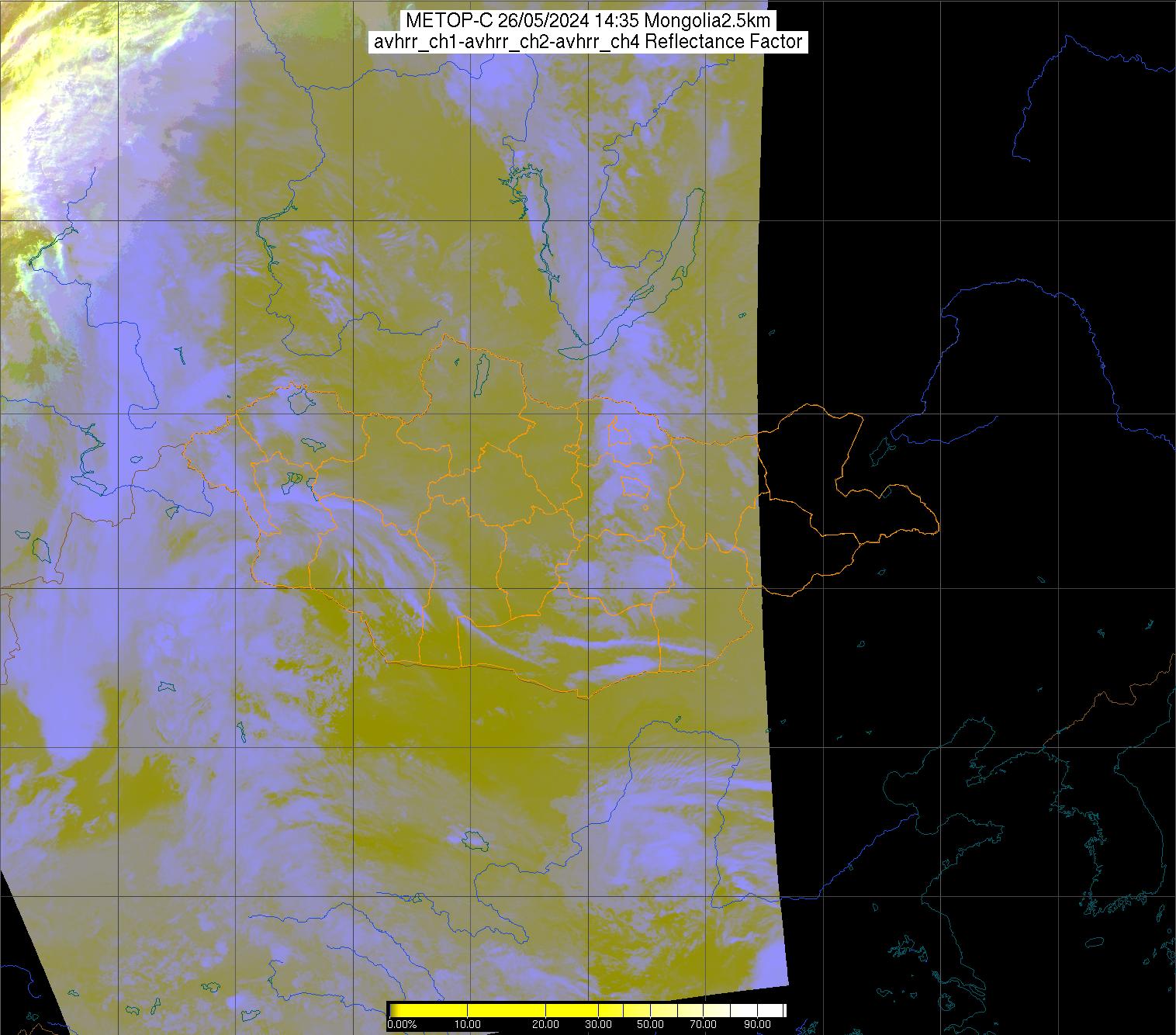Select the 90.00 colorbar tick label
Image resolution: width=1176 pixels, height=1035 pixels.
pyautogui.click(x=758, y=1024)
